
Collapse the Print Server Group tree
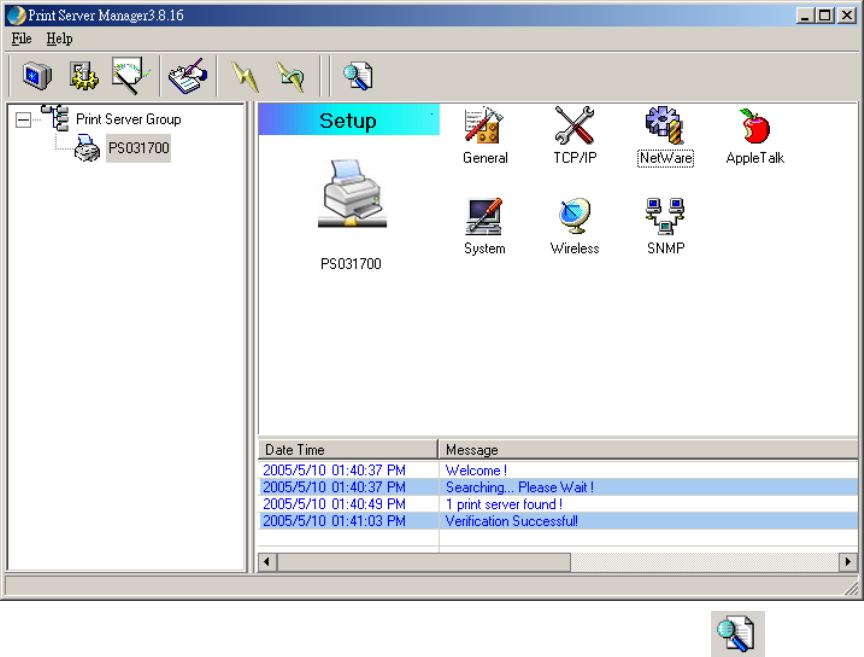[x=23, y=119]
